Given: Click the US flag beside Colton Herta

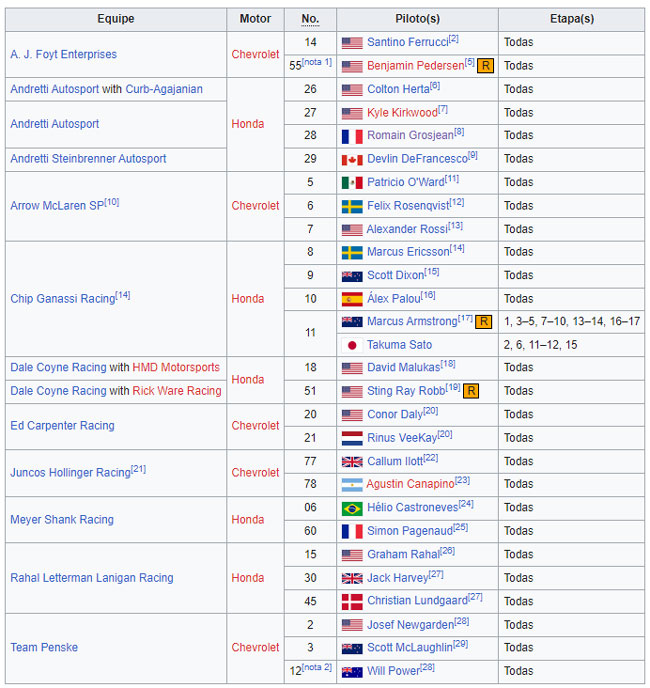Looking at the screenshot, I should coord(352,90).
